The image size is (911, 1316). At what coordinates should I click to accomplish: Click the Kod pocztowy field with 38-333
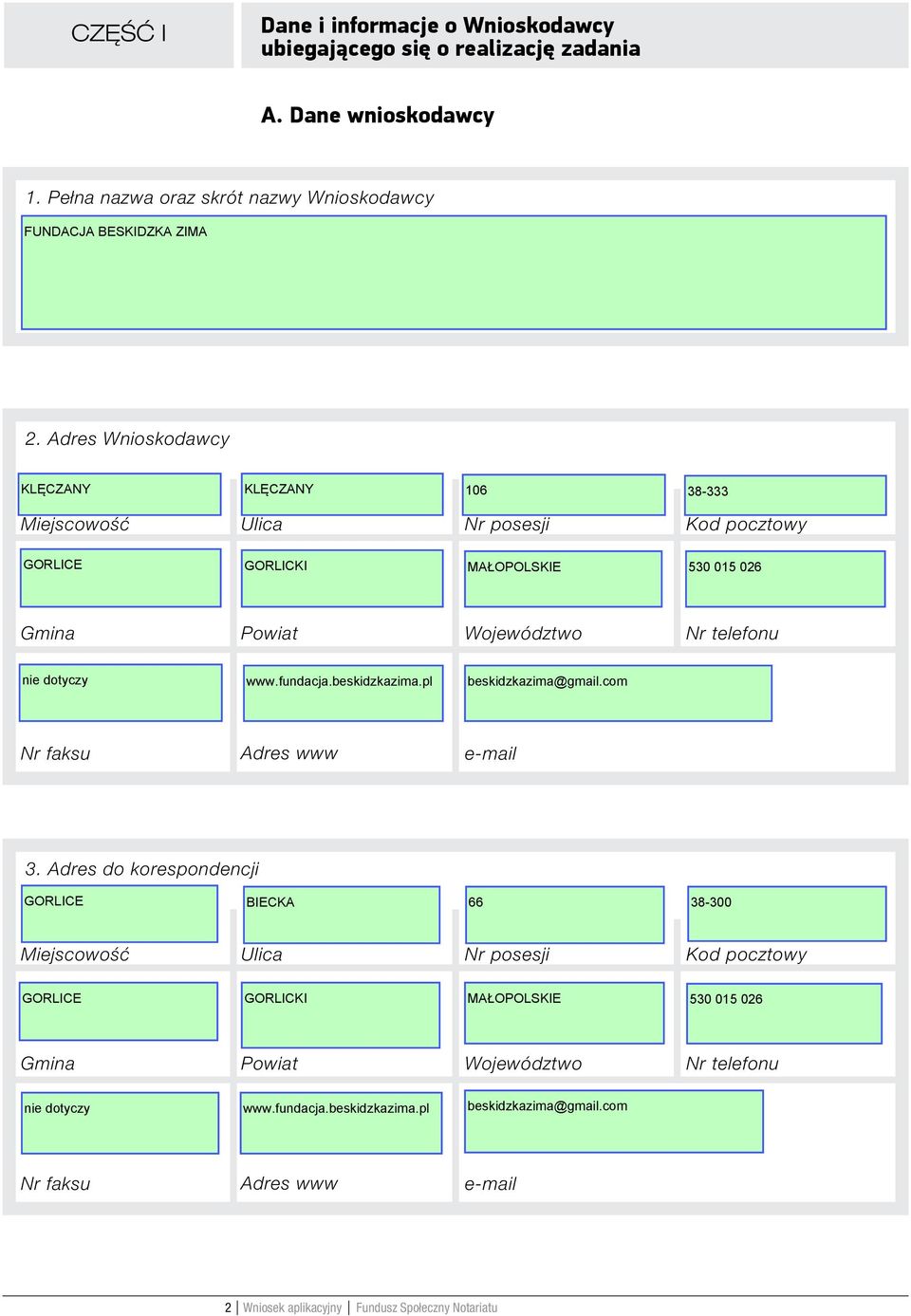785,495
